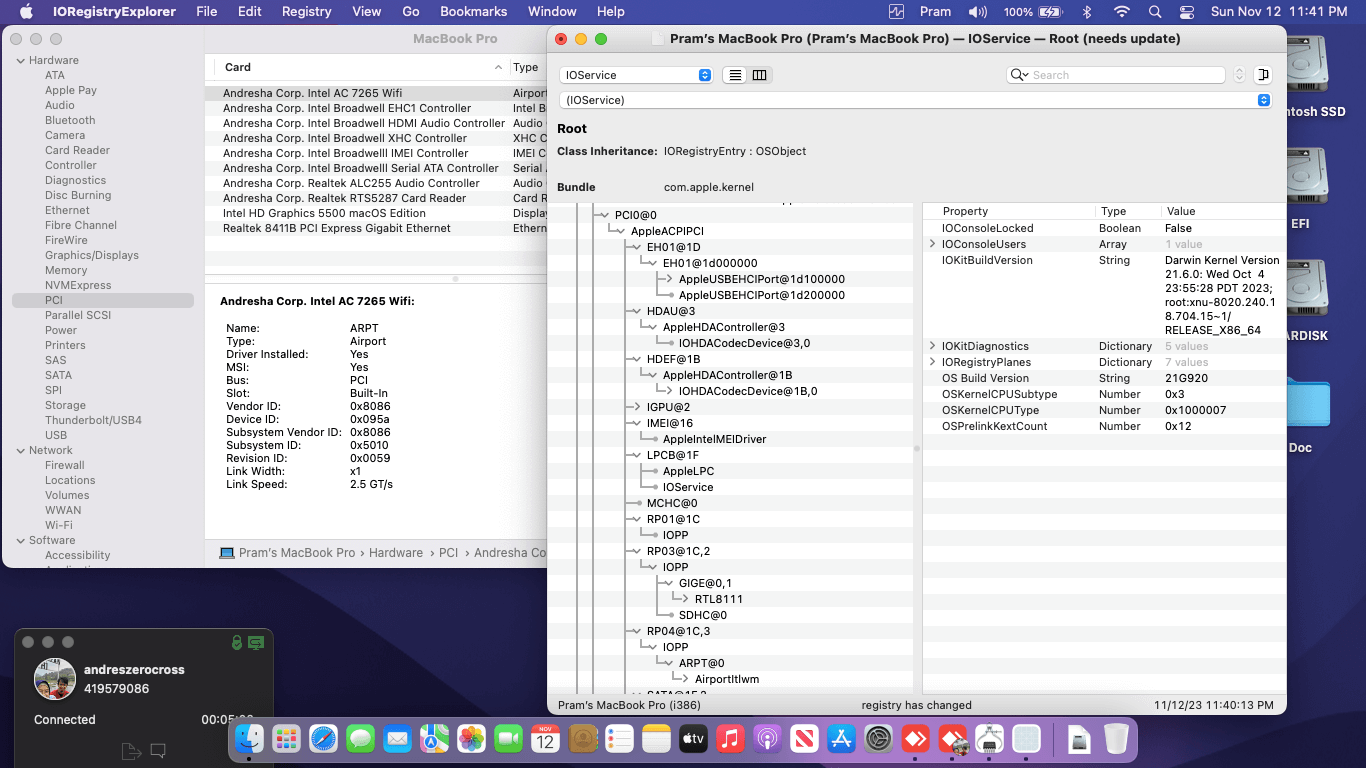Open Launchpad from the Dock
The width and height of the screenshot is (1366, 768).
coord(287,739)
